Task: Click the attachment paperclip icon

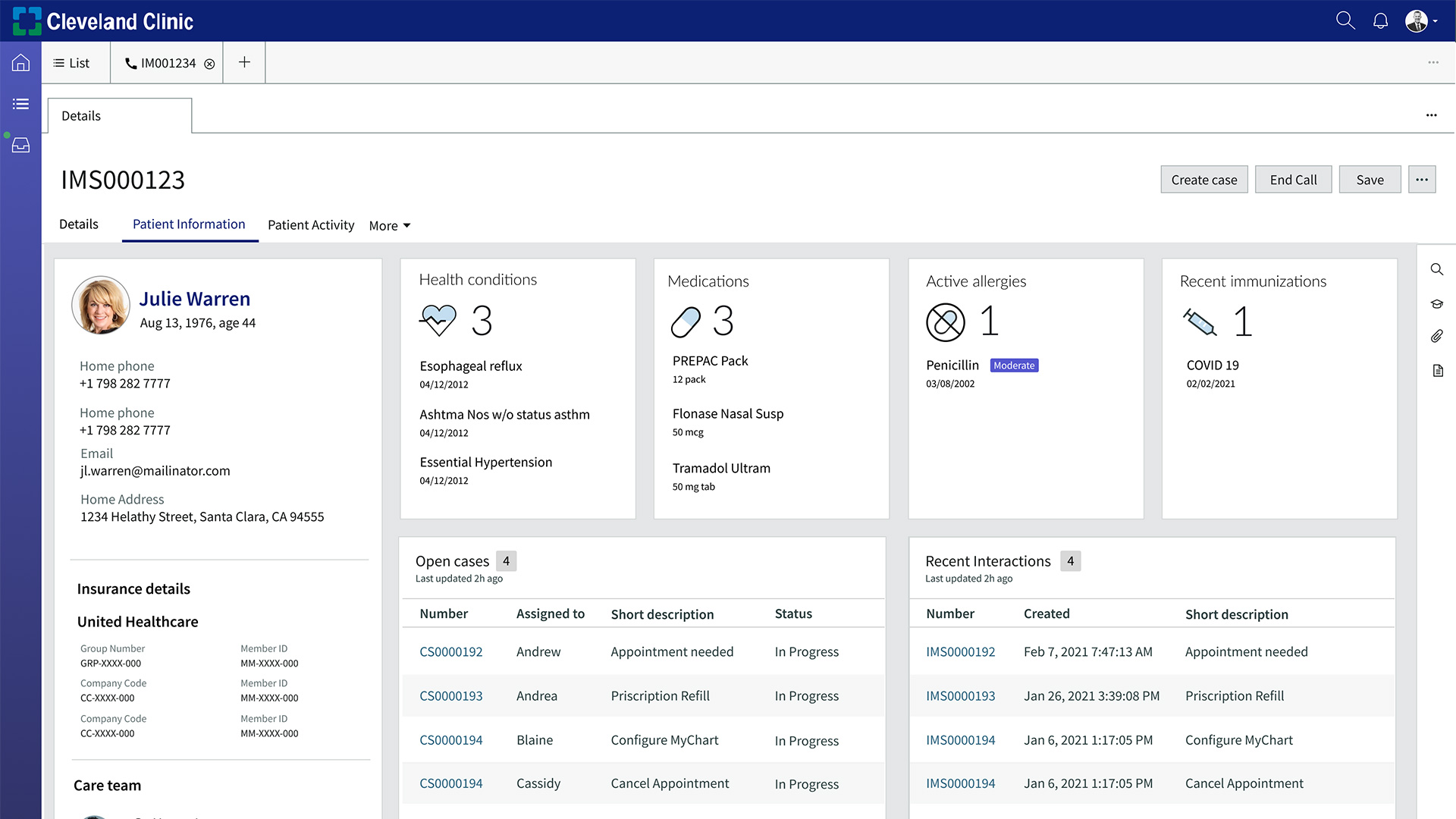Action: coord(1437,336)
